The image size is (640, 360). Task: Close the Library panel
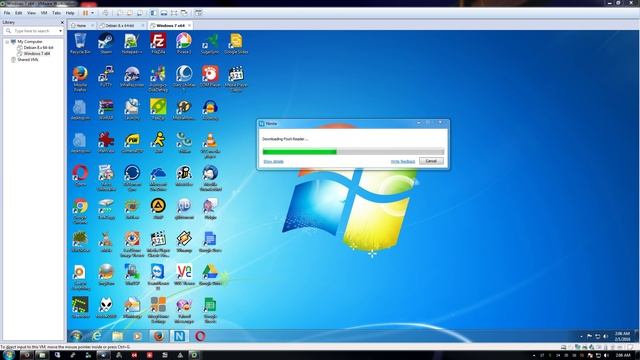click(62, 22)
